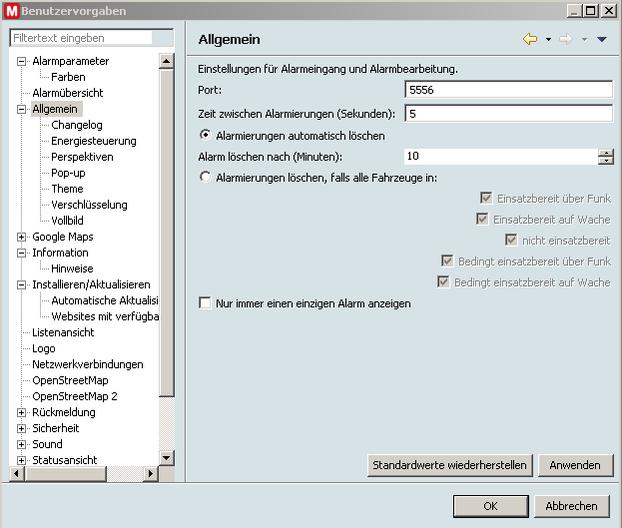This screenshot has height=528, width=622.
Task: Select Netzwerkverbindungen in the tree
Action: pyautogui.click(x=87, y=364)
